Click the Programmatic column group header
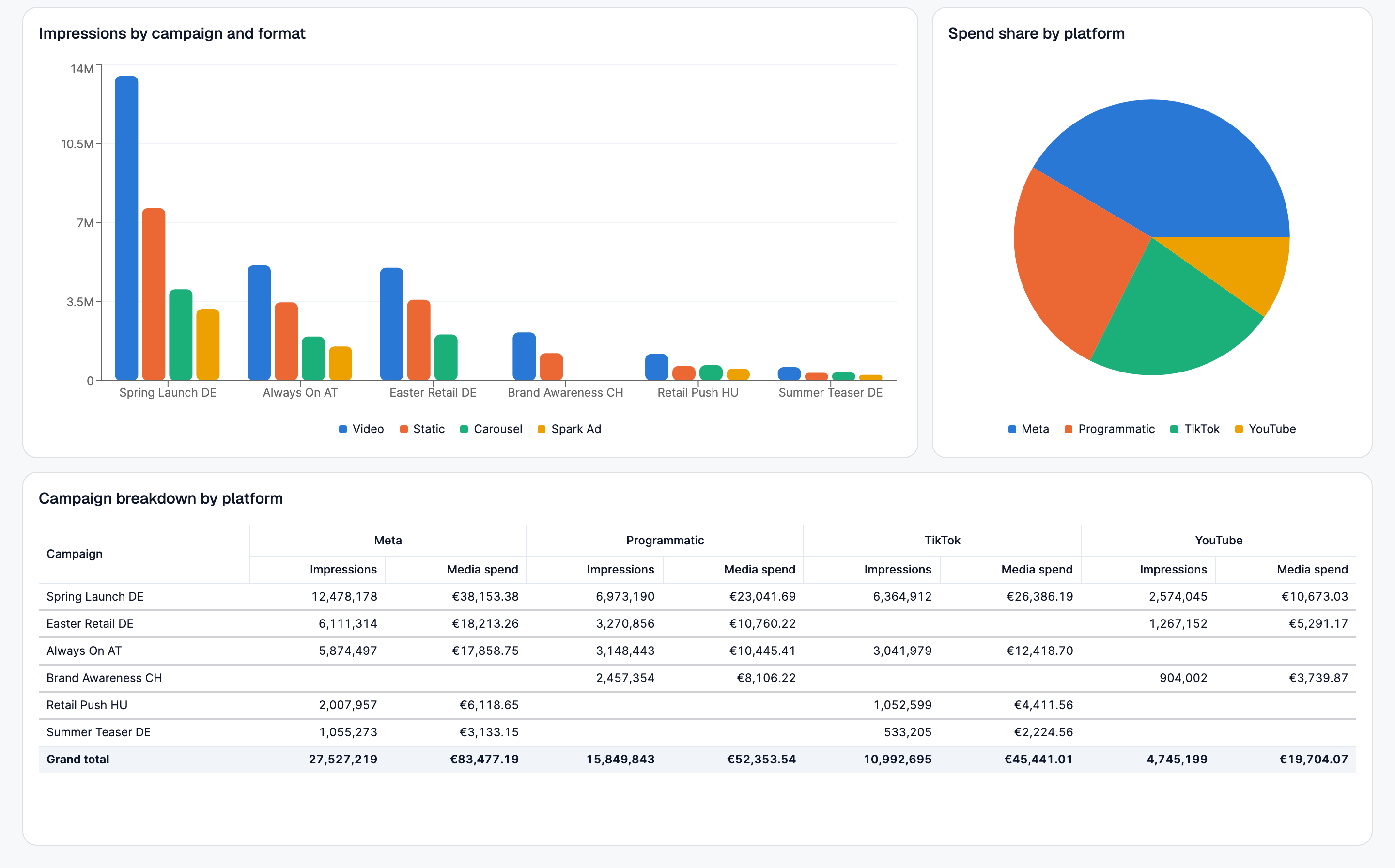 [665, 540]
